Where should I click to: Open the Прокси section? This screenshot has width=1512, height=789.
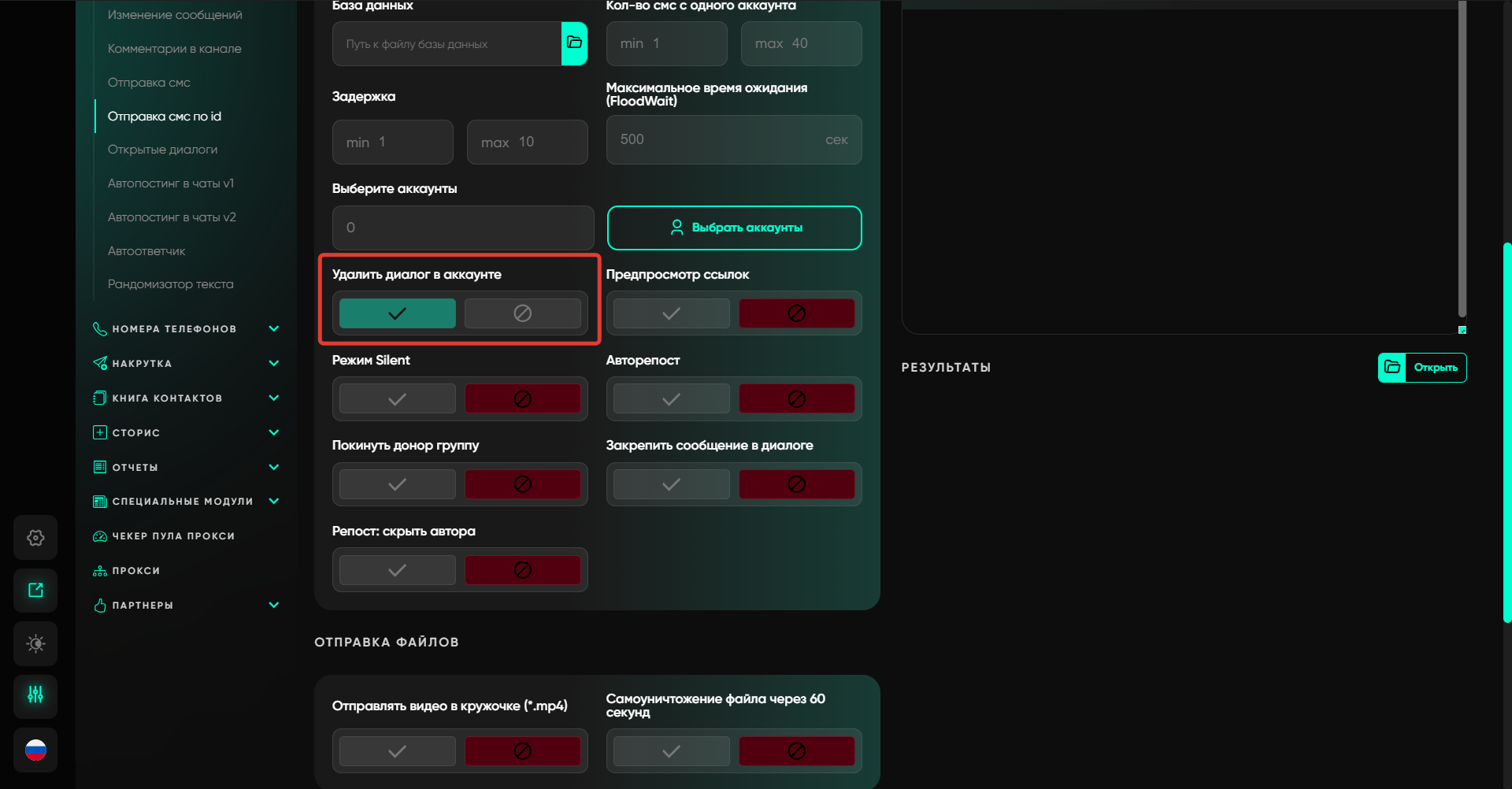(135, 571)
